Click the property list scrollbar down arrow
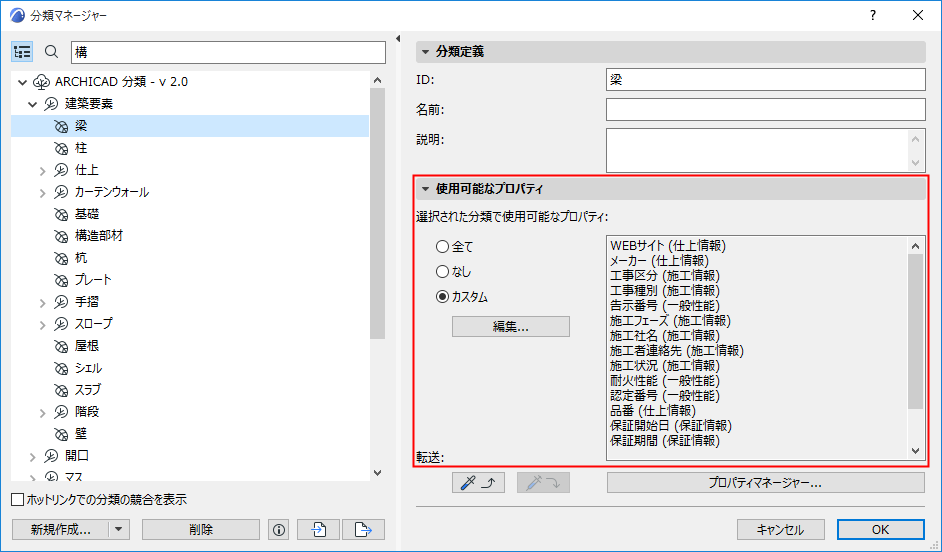942x552 pixels. tap(916, 450)
